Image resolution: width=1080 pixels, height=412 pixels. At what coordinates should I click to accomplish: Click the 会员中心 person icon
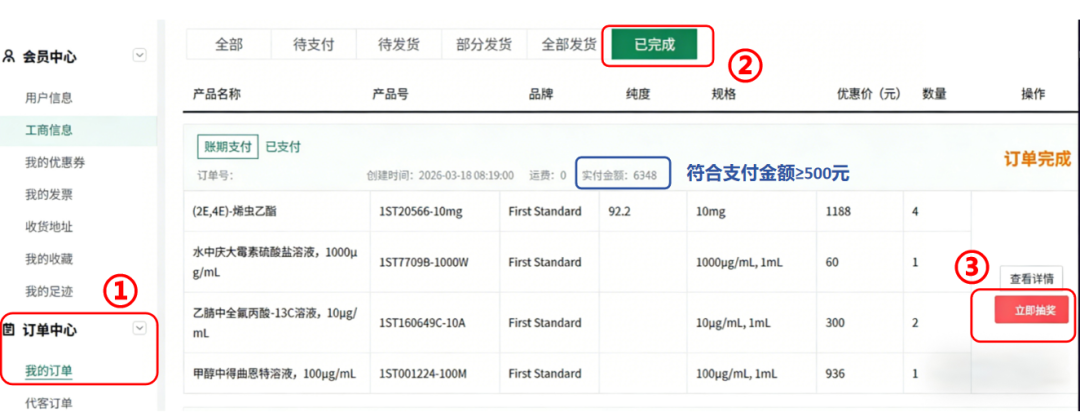[9, 56]
